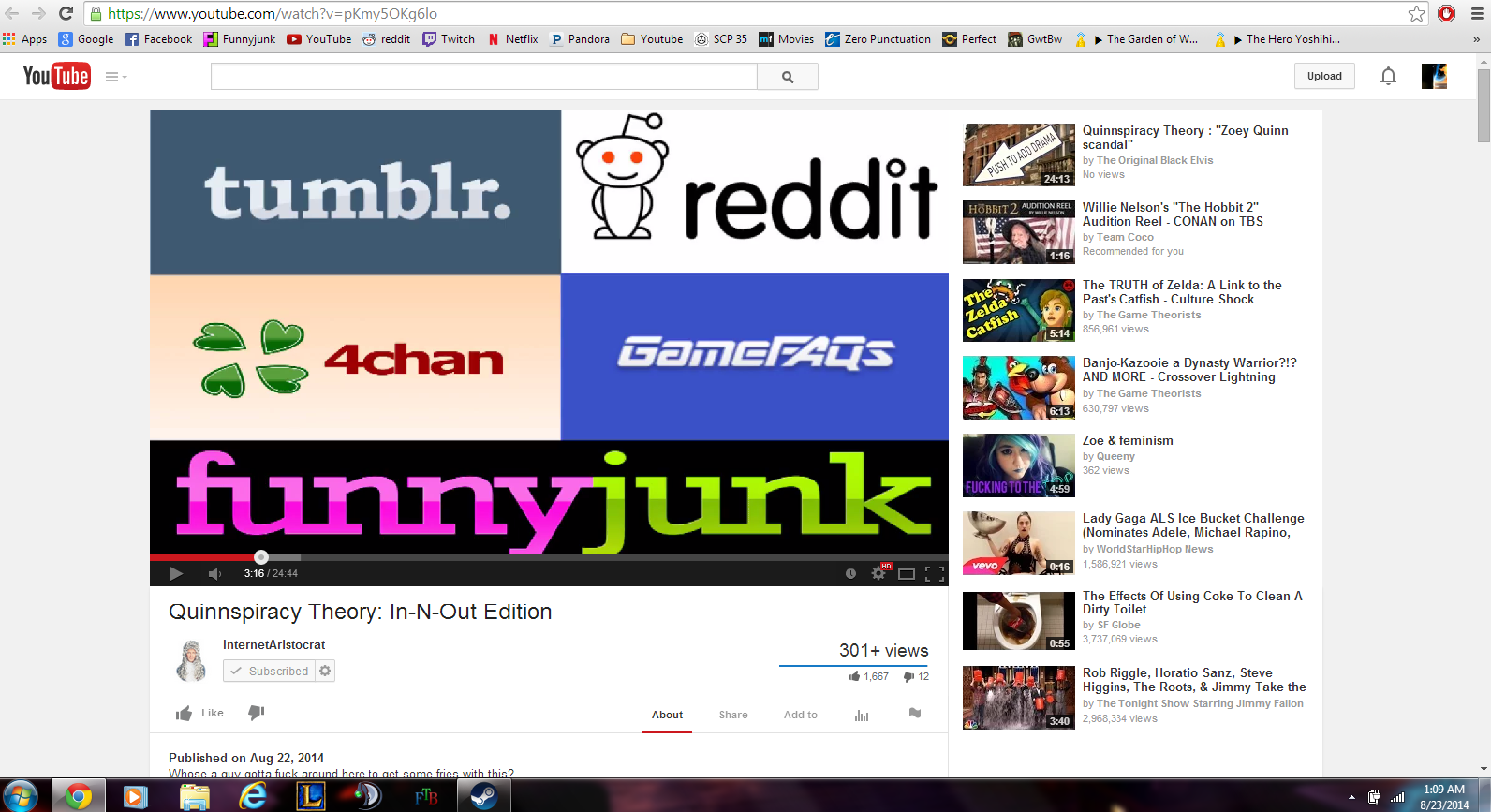This screenshot has height=812, width=1491.
Task: Click the 301+ views count
Action: (883, 650)
